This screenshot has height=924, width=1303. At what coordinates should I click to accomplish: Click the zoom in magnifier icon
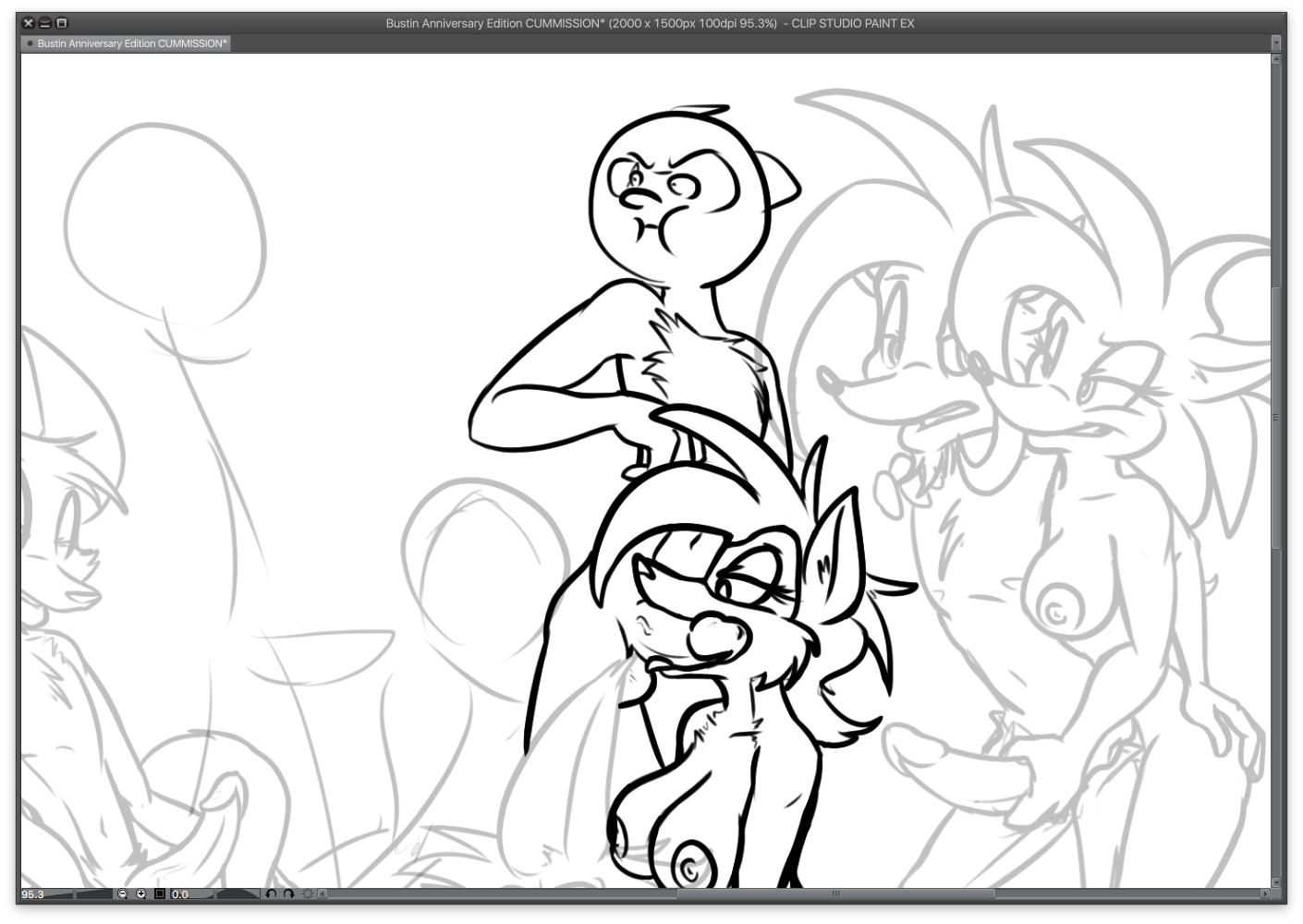click(x=140, y=894)
